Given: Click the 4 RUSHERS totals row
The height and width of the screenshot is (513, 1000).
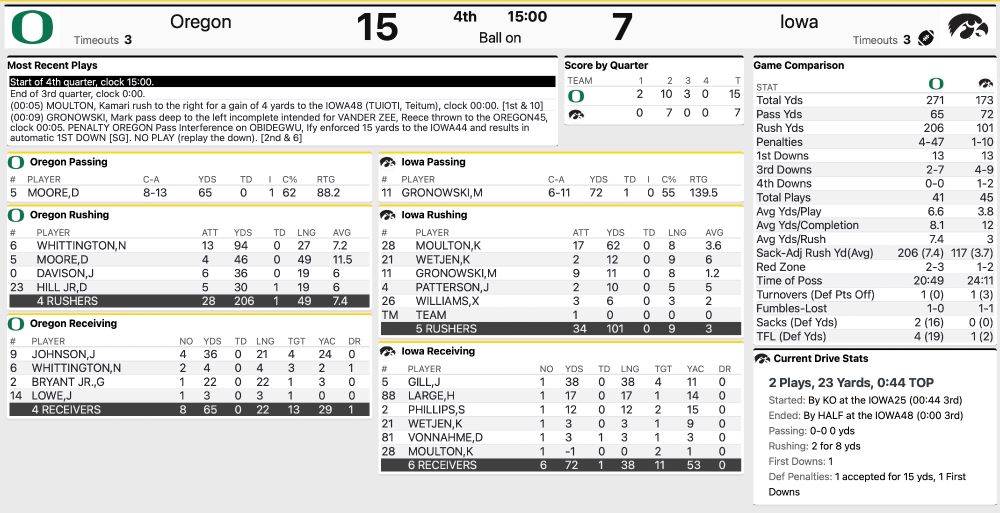Looking at the screenshot, I should pos(189,301).
